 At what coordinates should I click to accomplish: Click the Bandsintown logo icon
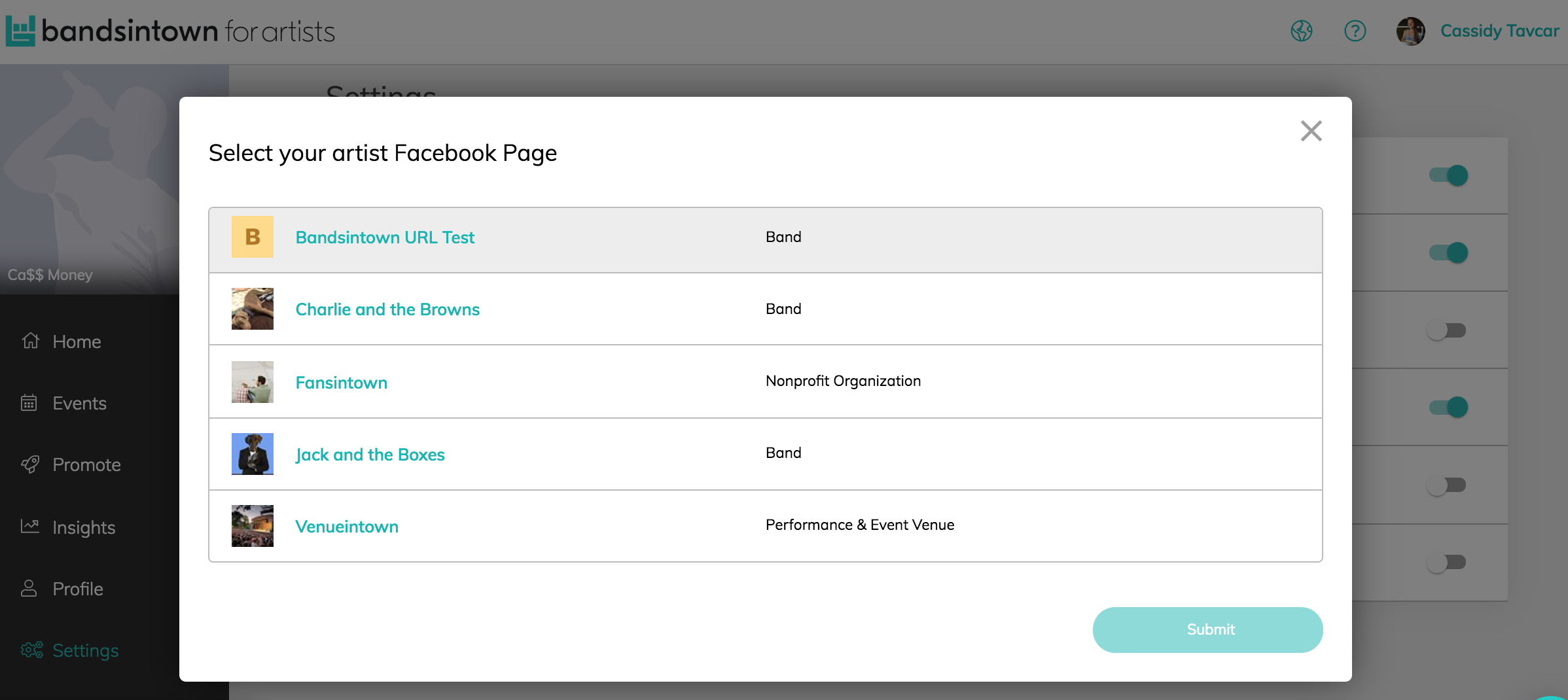(20, 31)
